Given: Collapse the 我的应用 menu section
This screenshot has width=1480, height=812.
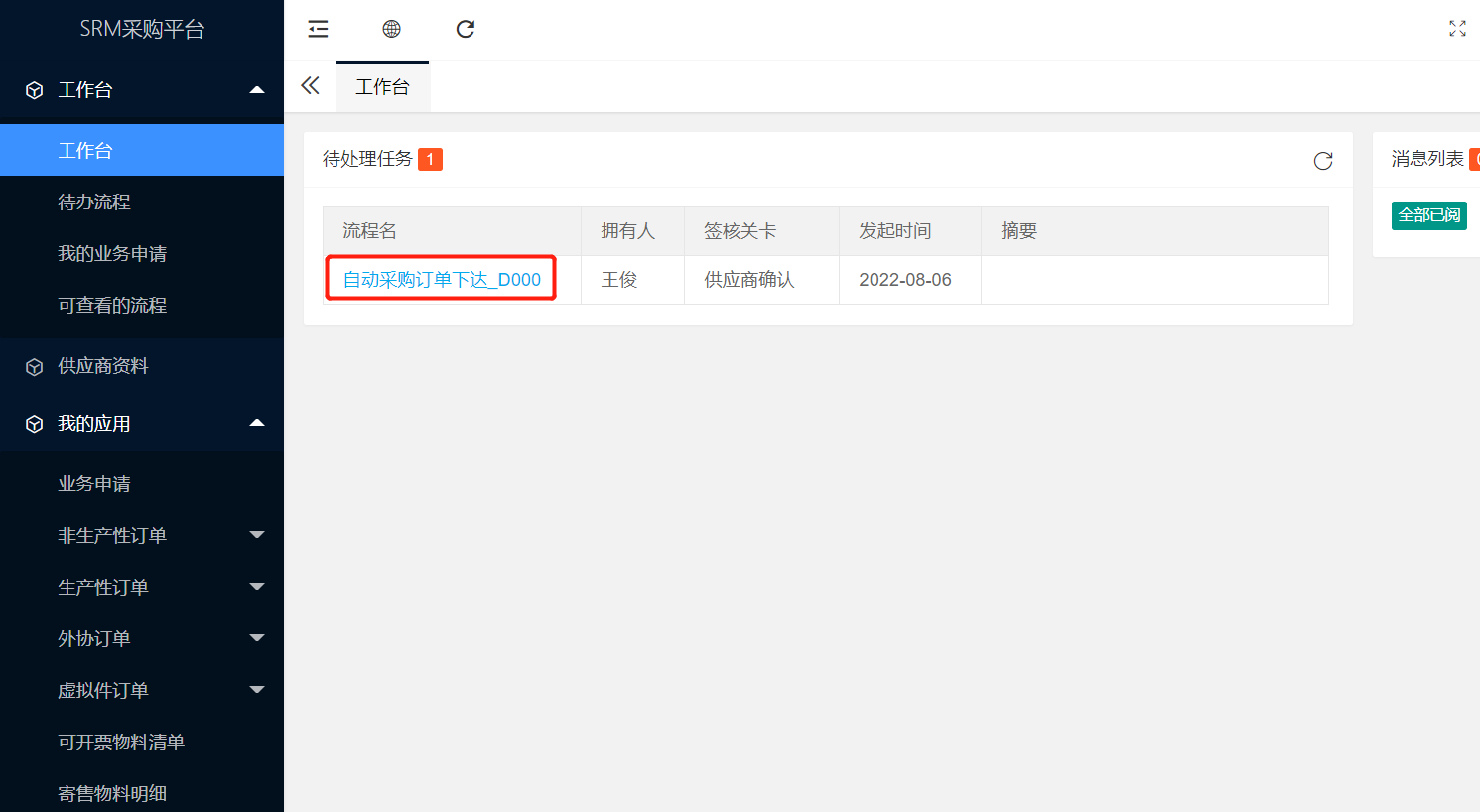Looking at the screenshot, I should tap(257, 424).
